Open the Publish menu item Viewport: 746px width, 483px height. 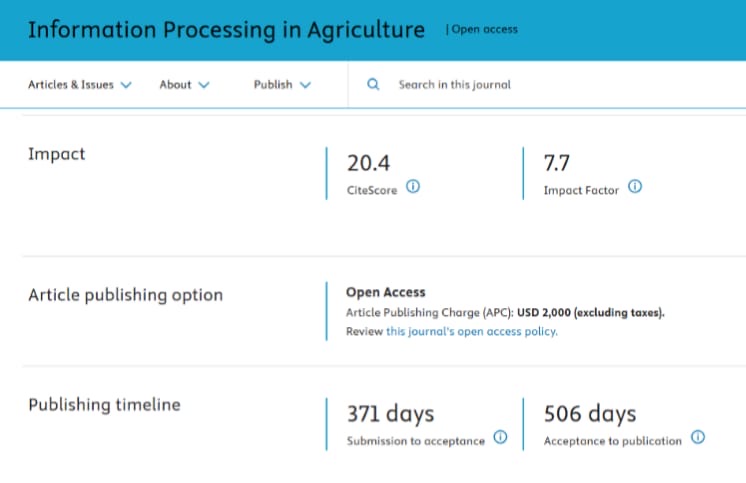(x=273, y=85)
